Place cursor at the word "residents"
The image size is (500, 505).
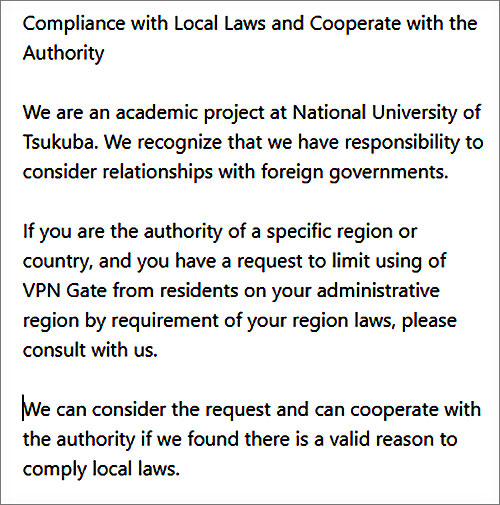[199, 290]
